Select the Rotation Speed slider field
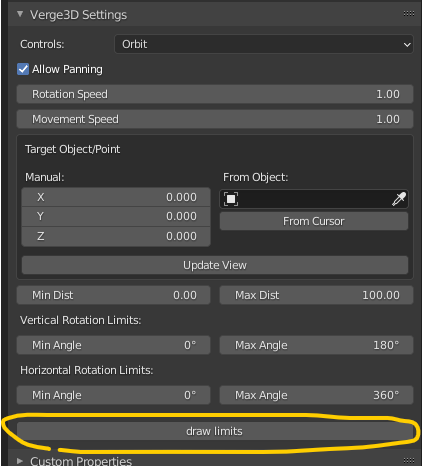Image resolution: width=422 pixels, height=466 pixels. (x=215, y=94)
